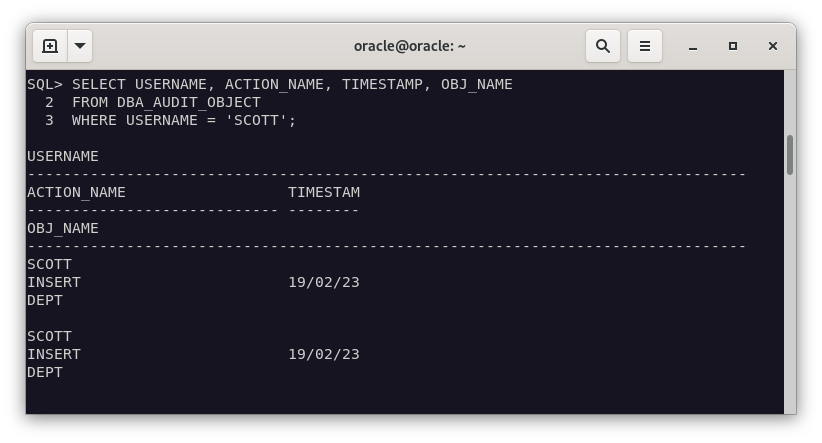Viewport: 822px width, 443px height.
Task: Click the SELECT USERNAME query line
Action: click(x=292, y=84)
